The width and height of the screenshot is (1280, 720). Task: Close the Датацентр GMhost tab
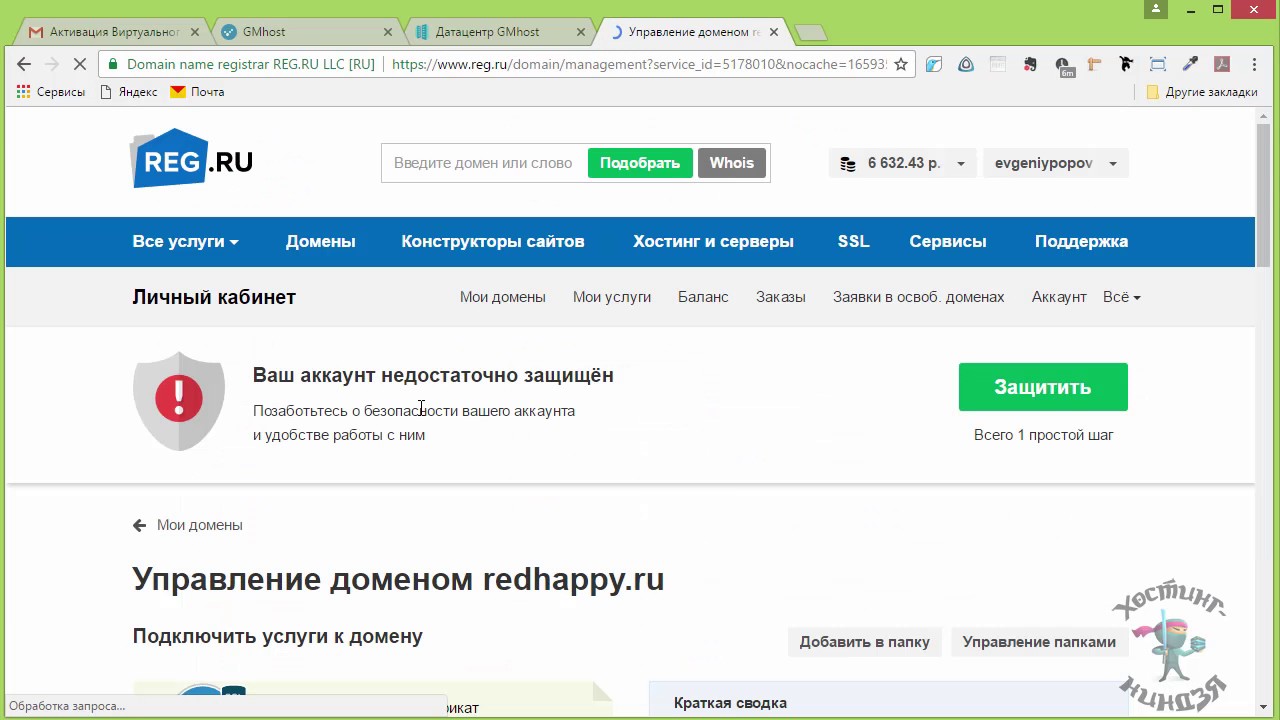click(x=581, y=32)
